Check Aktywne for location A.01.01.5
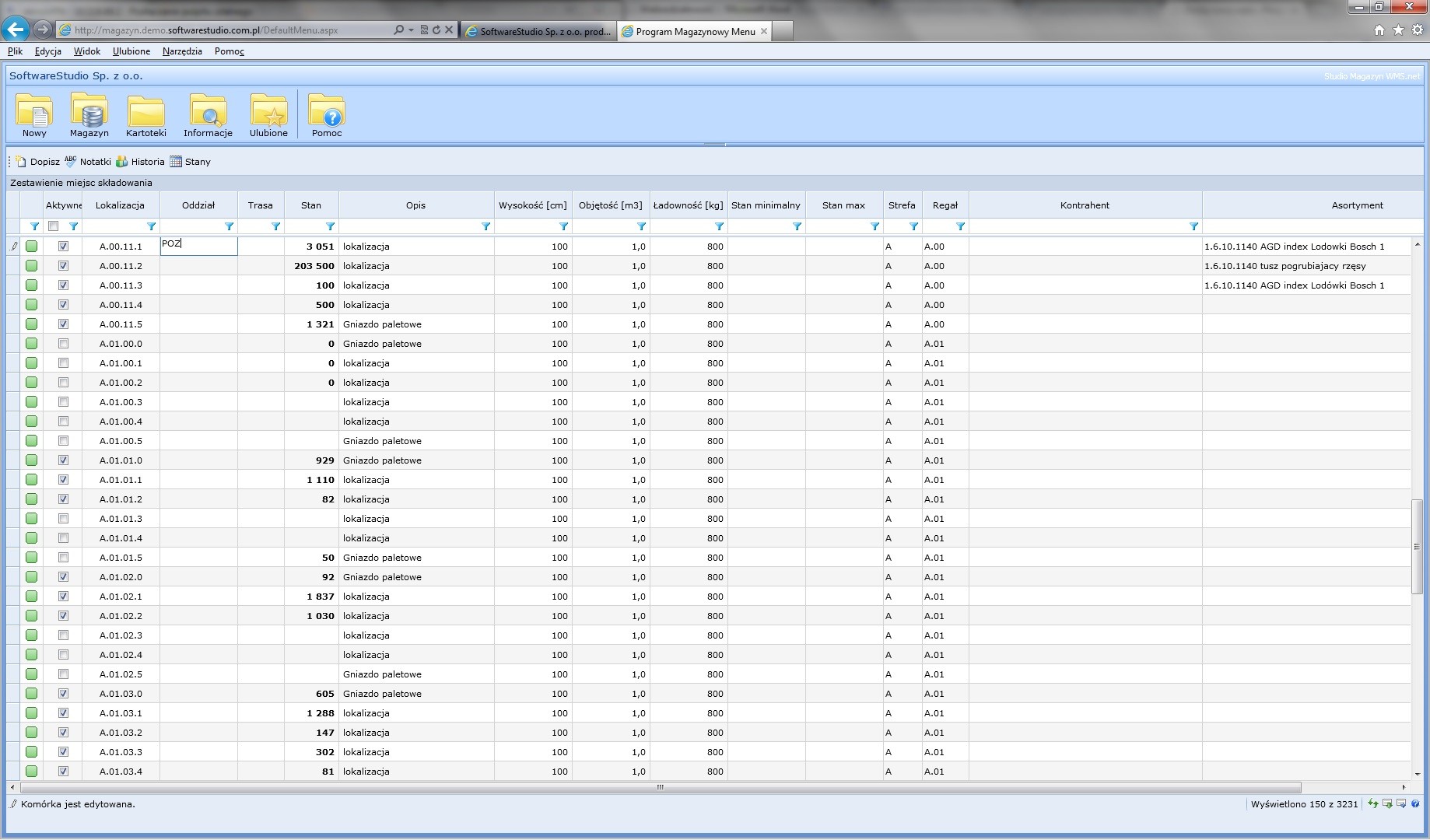 point(64,558)
